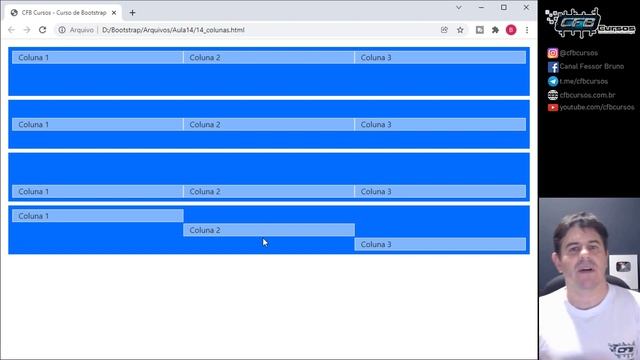Go forward with the browser forward arrow

pos(27,30)
